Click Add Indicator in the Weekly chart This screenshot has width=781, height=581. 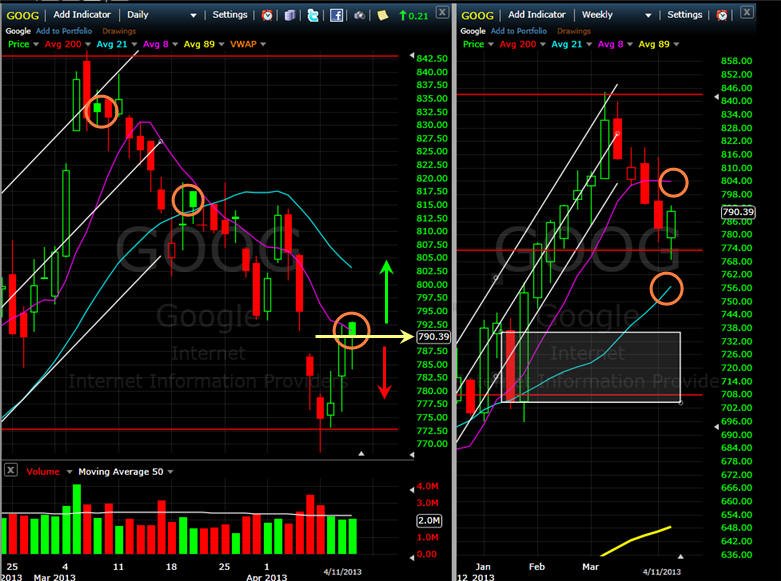pyautogui.click(x=536, y=15)
